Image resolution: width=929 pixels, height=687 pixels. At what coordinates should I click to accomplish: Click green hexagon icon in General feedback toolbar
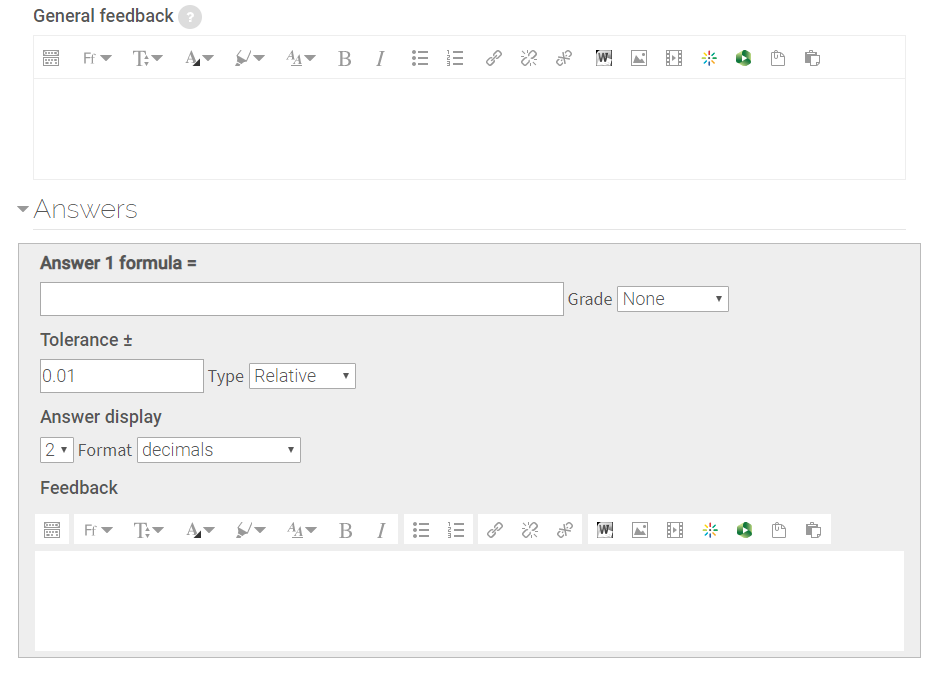click(x=744, y=58)
